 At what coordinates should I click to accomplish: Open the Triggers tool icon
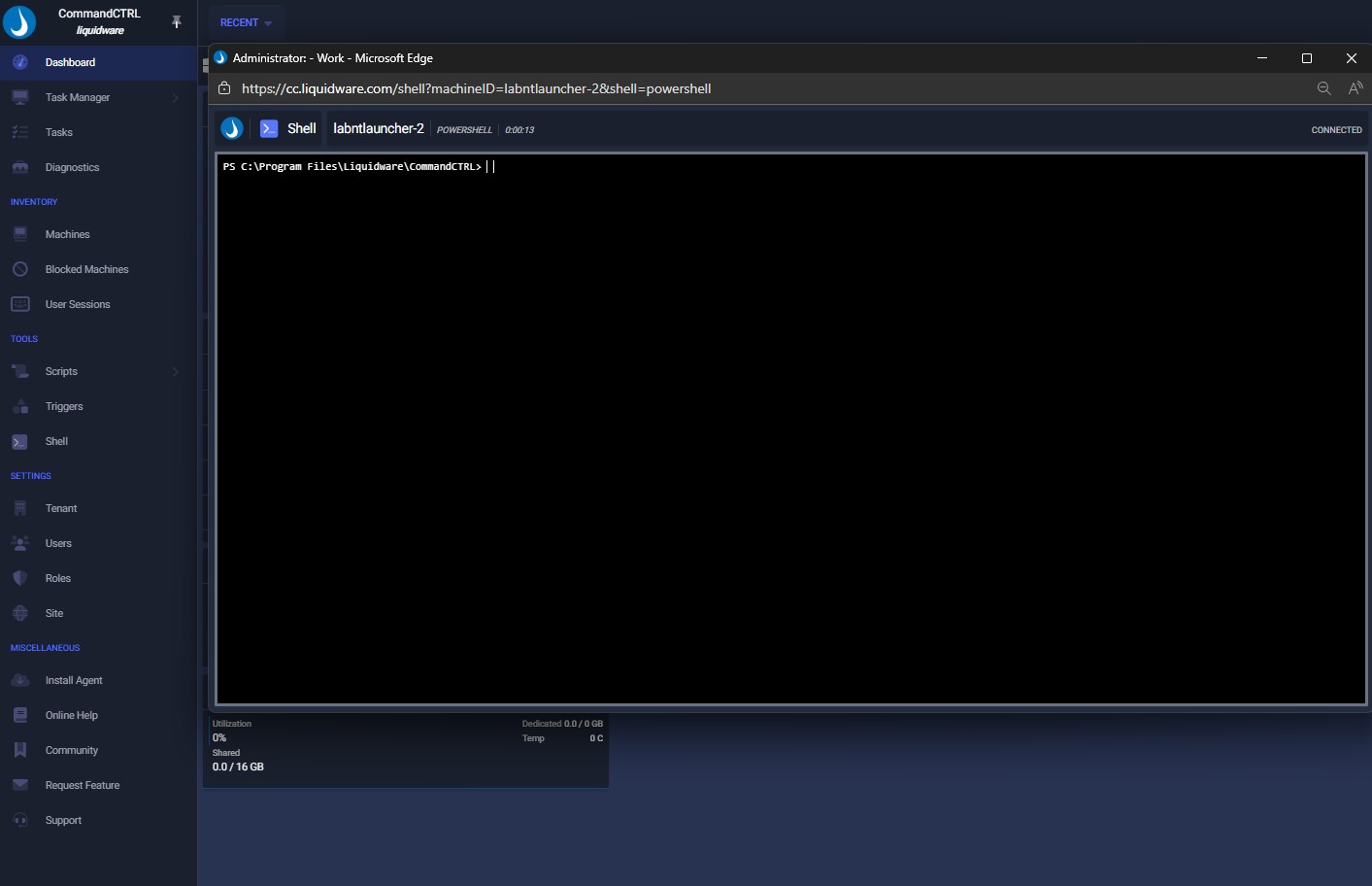pyautogui.click(x=19, y=406)
